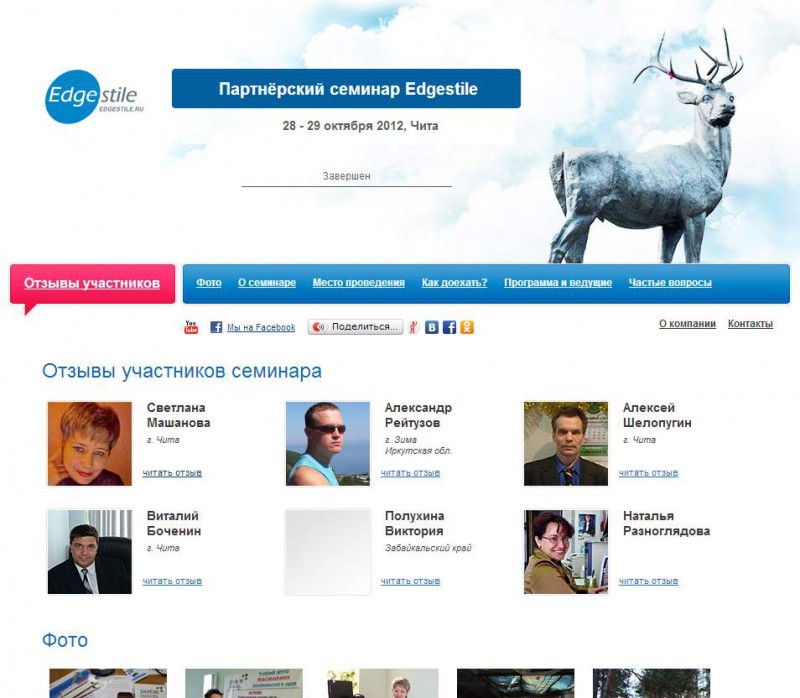This screenshot has height=698, width=800.
Task: Read Александр Рейтузов's review link
Action: click(410, 473)
